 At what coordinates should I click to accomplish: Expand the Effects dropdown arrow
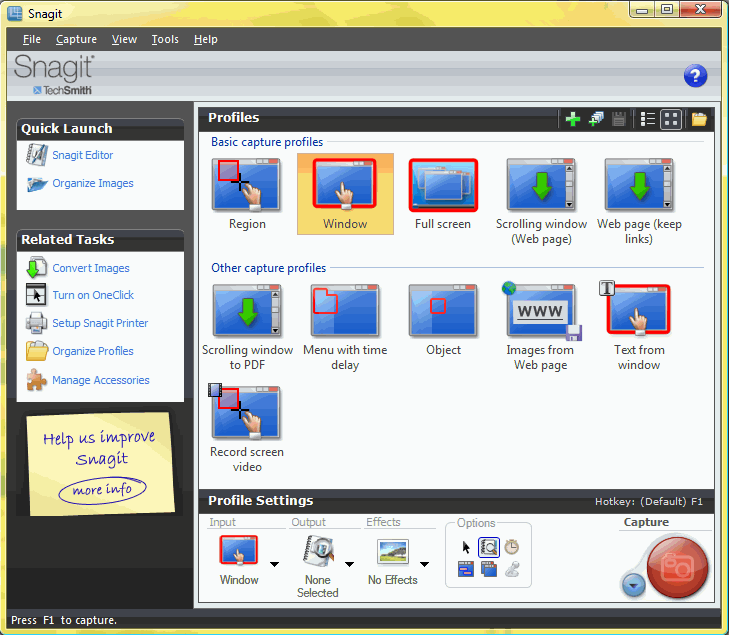tap(424, 564)
